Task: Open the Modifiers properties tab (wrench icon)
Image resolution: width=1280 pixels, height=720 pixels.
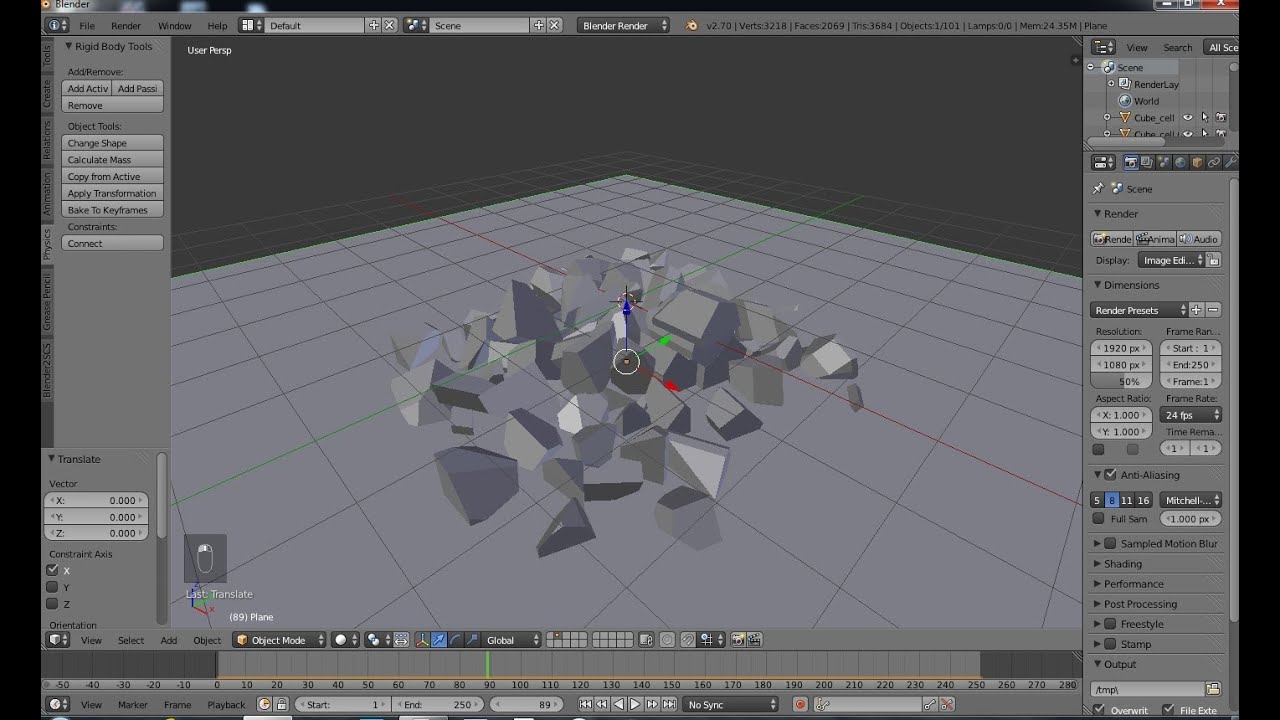Action: (1230, 162)
